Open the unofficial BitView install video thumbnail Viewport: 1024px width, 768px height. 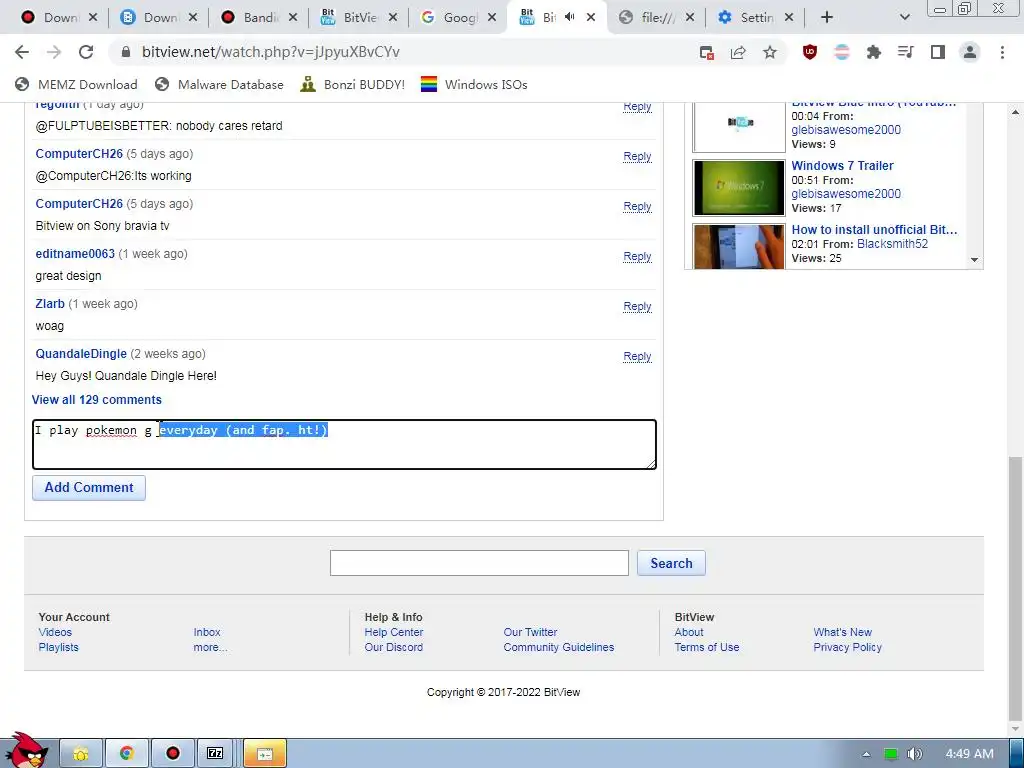(739, 246)
